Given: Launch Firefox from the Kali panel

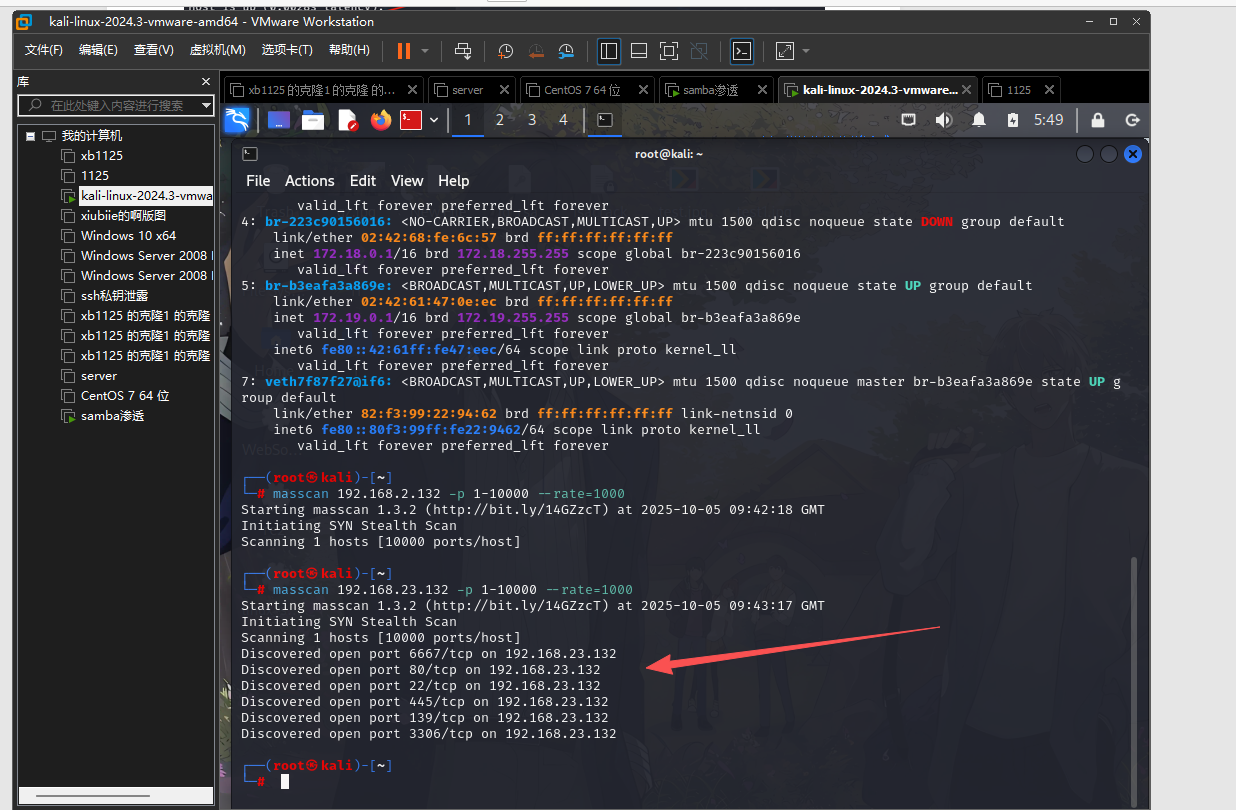Looking at the screenshot, I should pos(380,120).
